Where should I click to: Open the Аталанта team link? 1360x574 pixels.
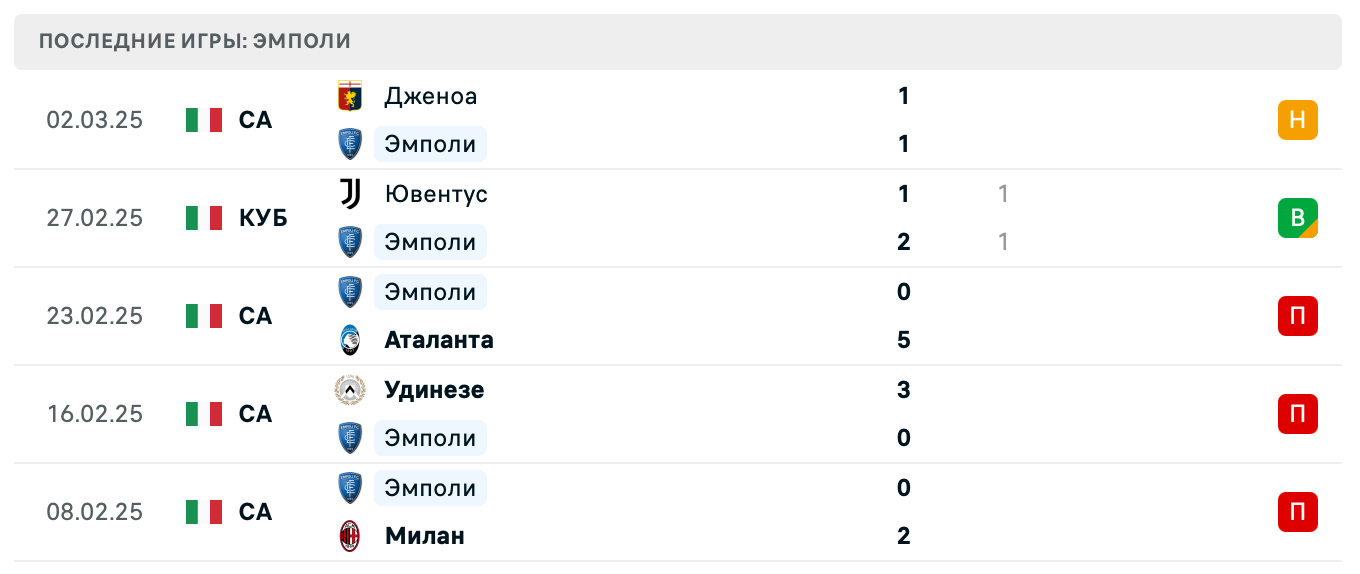coord(439,340)
